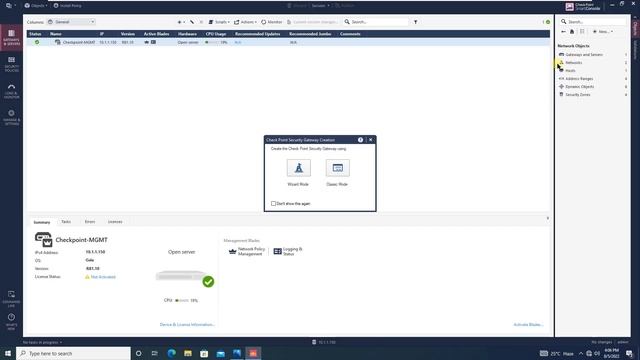Open the New dropdown in objects panel
The height and width of the screenshot is (360, 640).
point(603,31)
